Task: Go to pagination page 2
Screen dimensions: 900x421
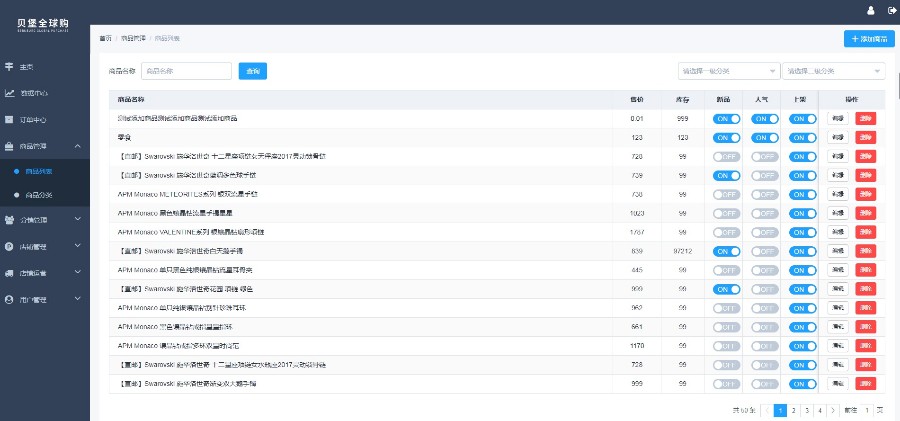Action: 793,410
